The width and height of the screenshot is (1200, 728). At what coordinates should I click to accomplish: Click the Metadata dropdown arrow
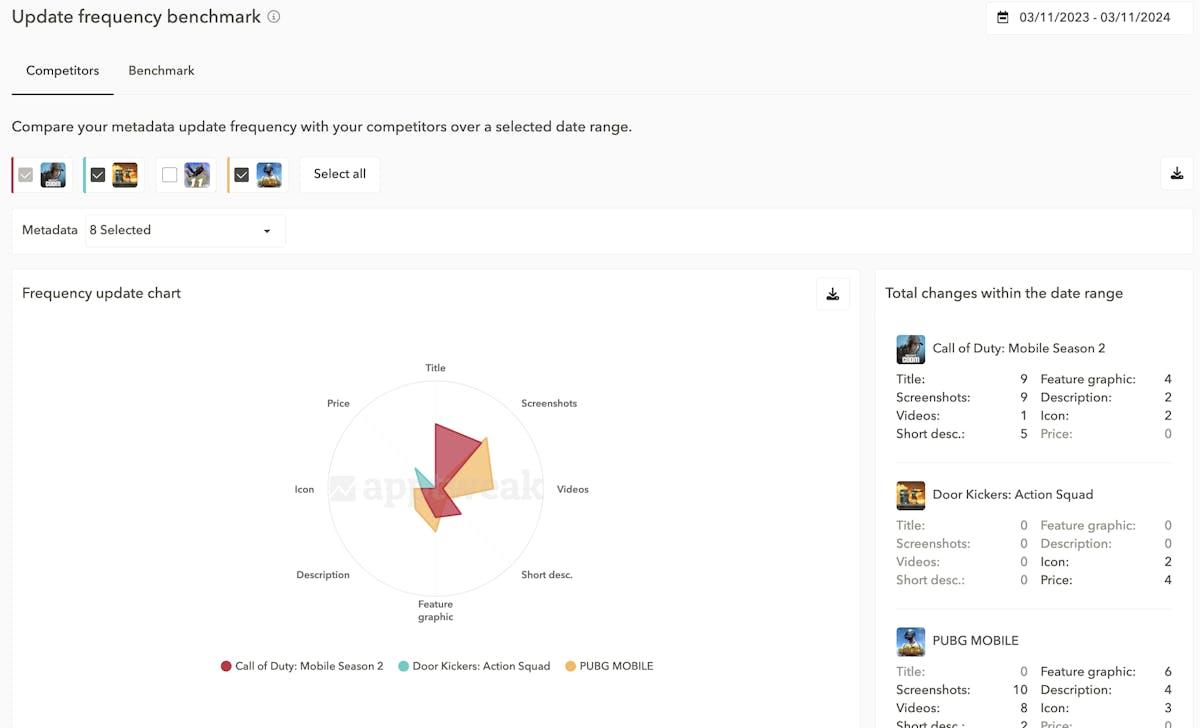click(267, 231)
